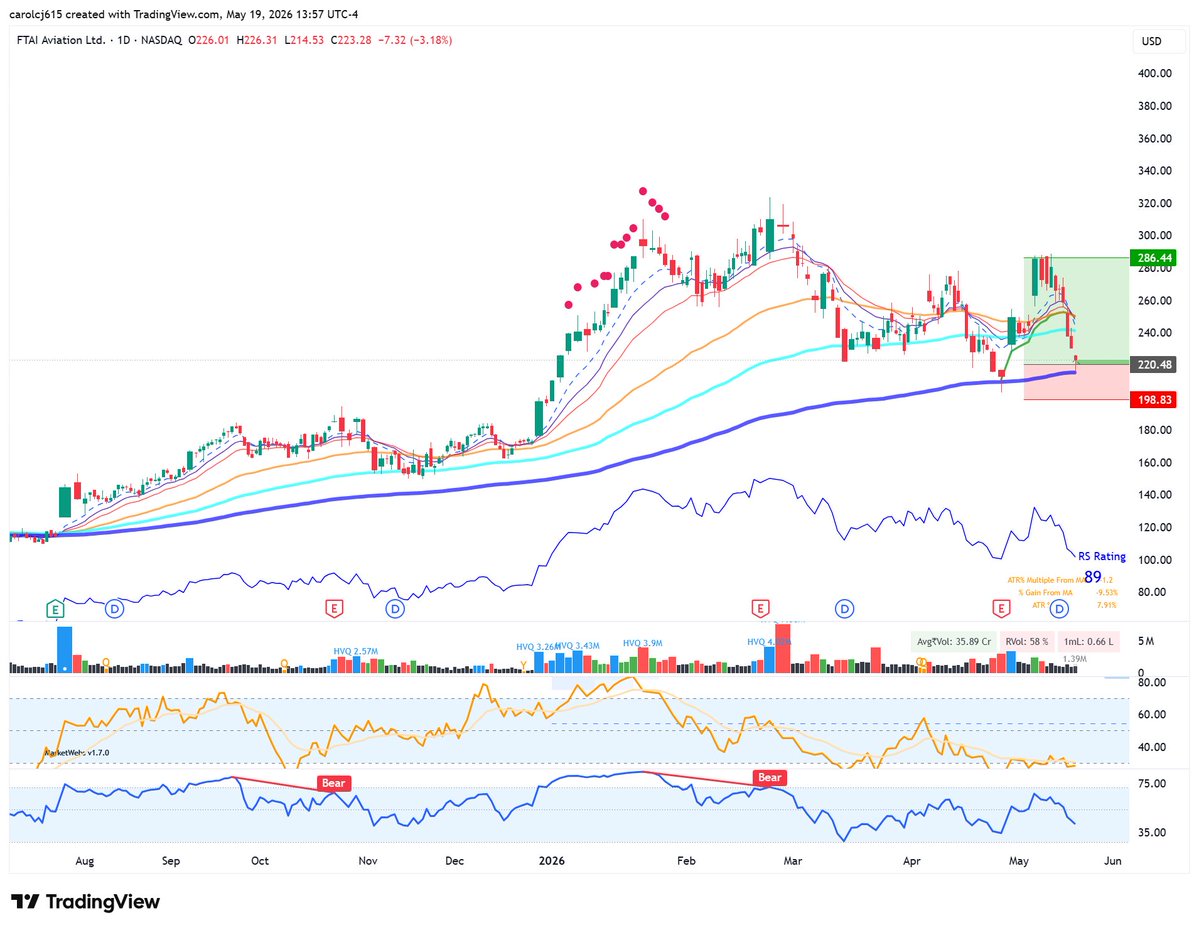The width and height of the screenshot is (1199, 930).
Task: Click the Jun label on the time axis
Action: coord(1113,861)
